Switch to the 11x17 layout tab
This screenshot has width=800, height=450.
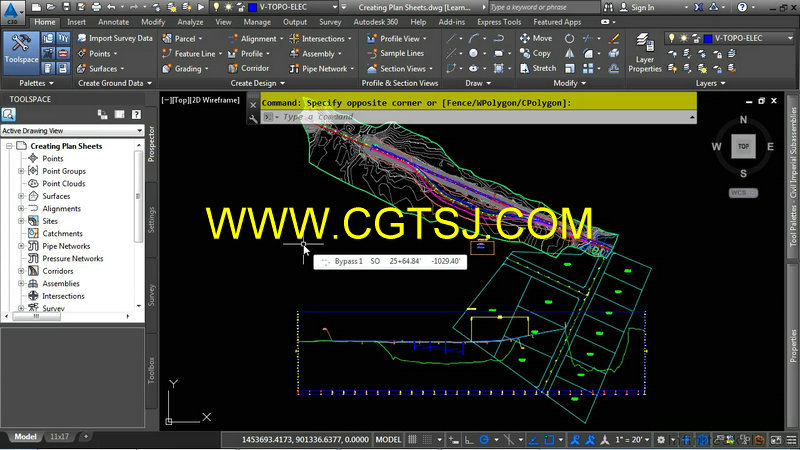(59, 437)
